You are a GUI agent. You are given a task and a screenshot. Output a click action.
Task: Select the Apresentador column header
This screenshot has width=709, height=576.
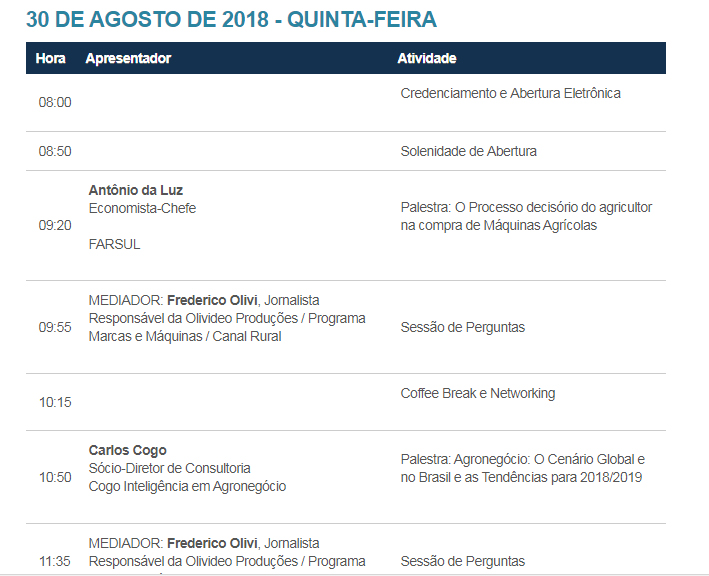128,59
